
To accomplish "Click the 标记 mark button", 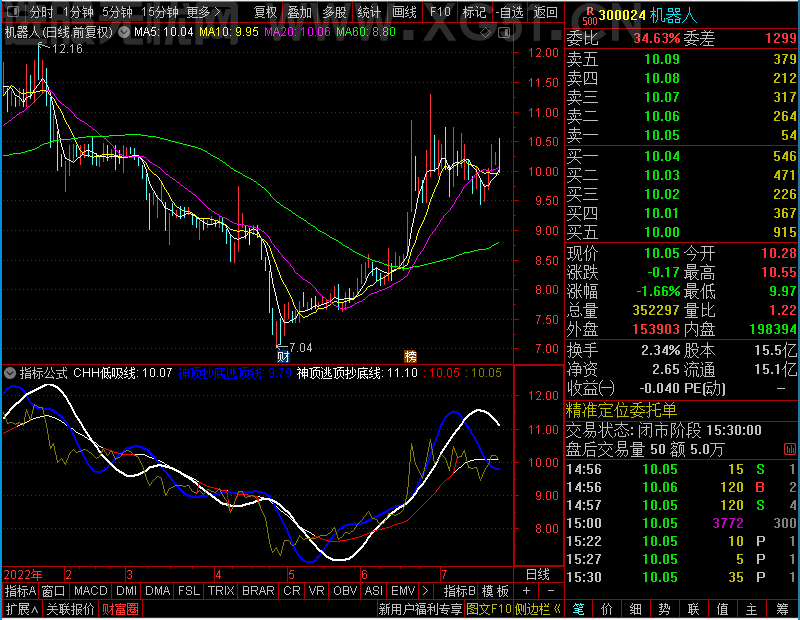I will [x=474, y=12].
